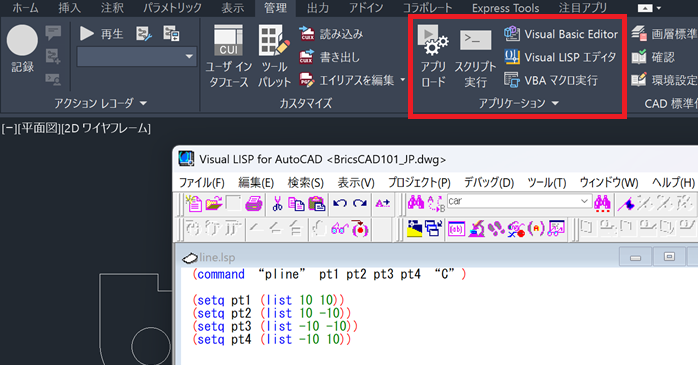Open ウィンドウ(W) menu
This screenshot has width=698, height=365.
609,182
